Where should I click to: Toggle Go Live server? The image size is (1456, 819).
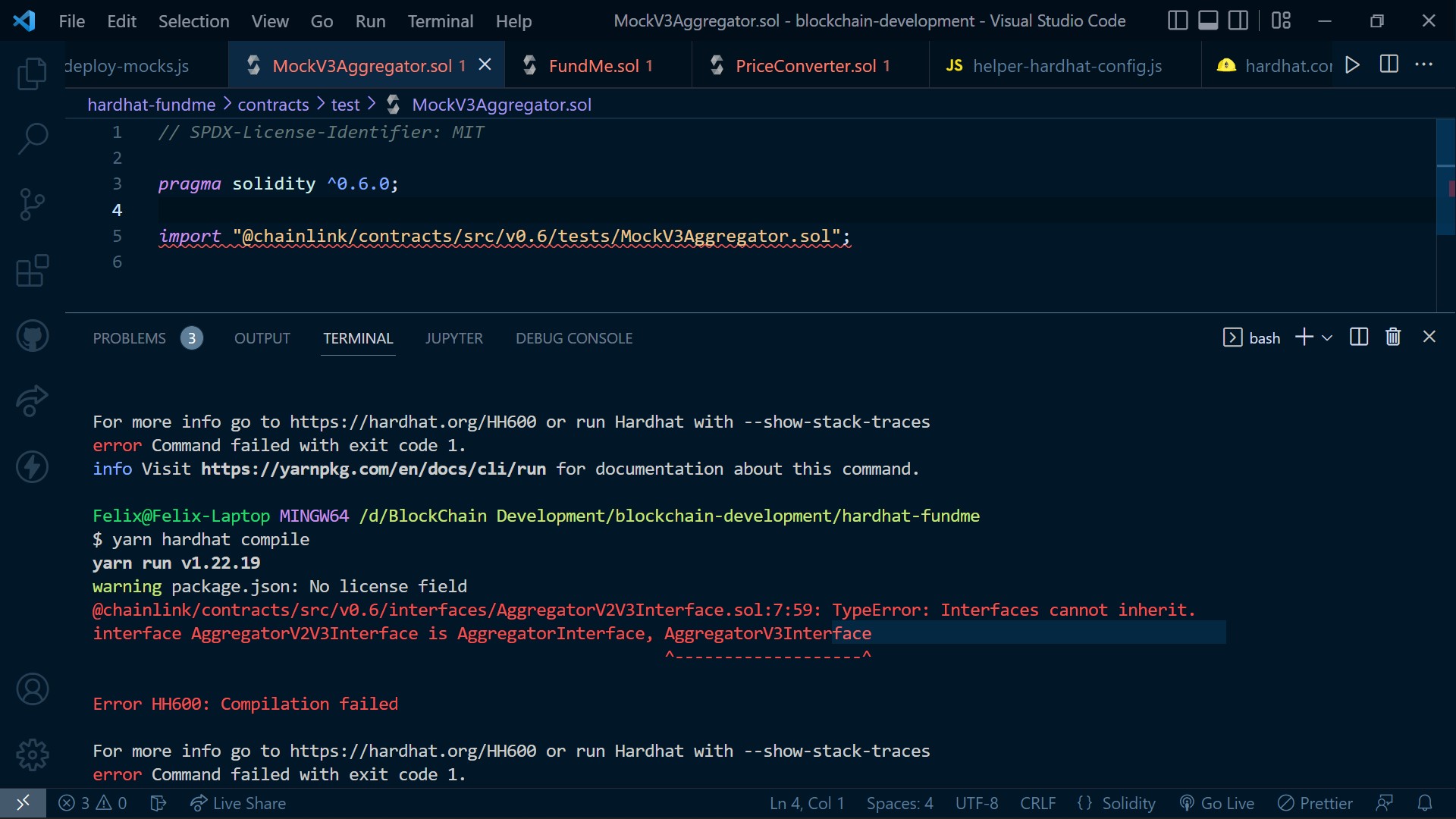point(1217,803)
